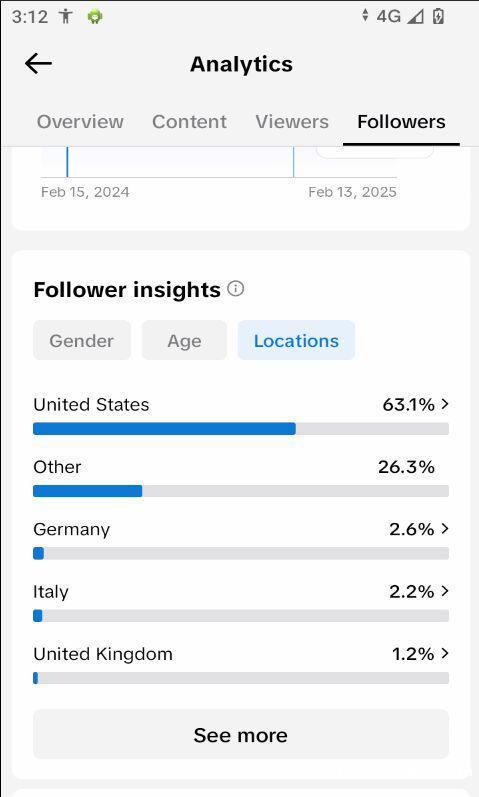Tap the back arrow icon
The width and height of the screenshot is (479, 797).
click(x=38, y=64)
